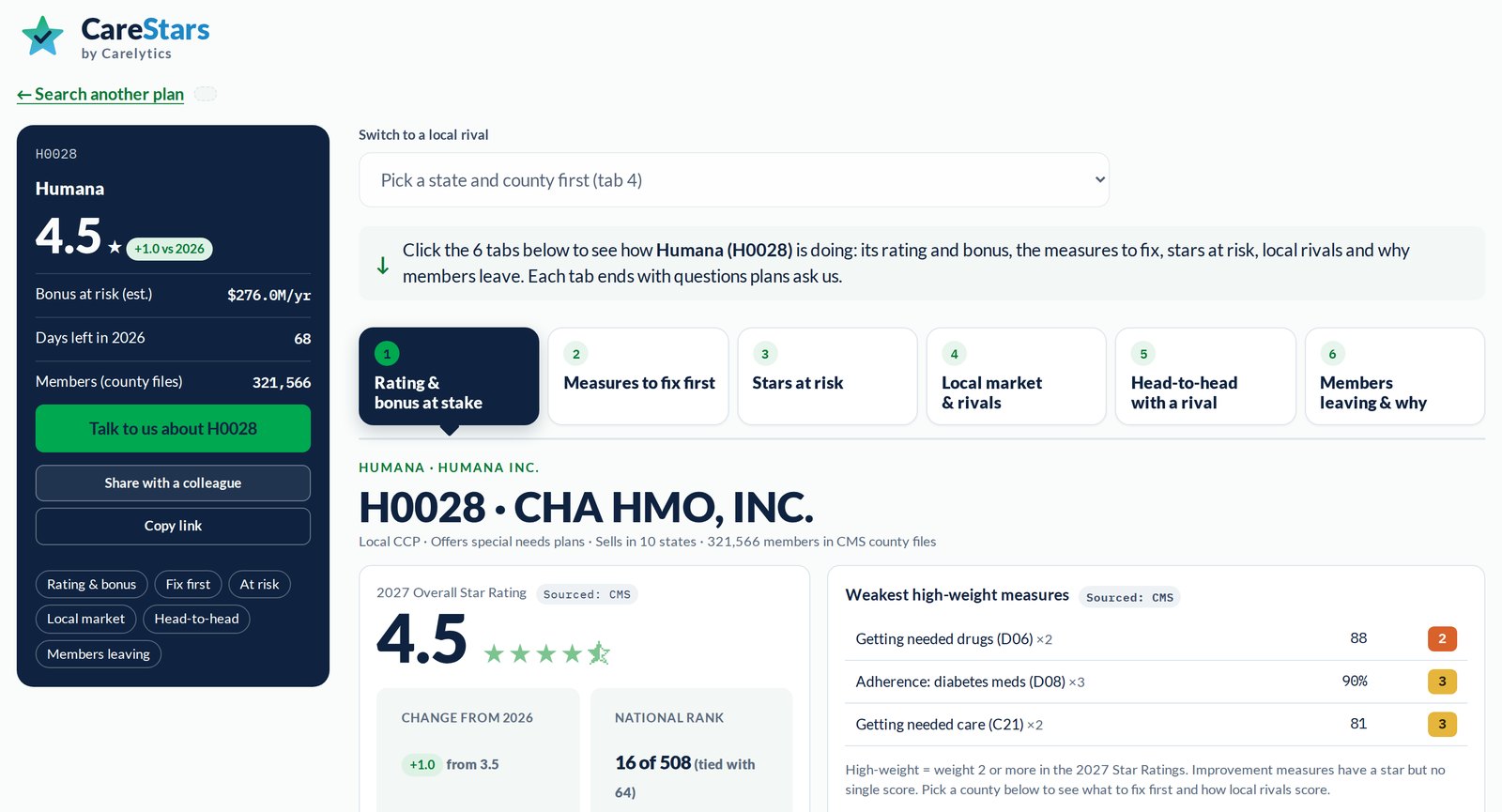Click the 'Members leaving' sidebar pill
The width and height of the screenshot is (1502, 812).
pyautogui.click(x=99, y=654)
